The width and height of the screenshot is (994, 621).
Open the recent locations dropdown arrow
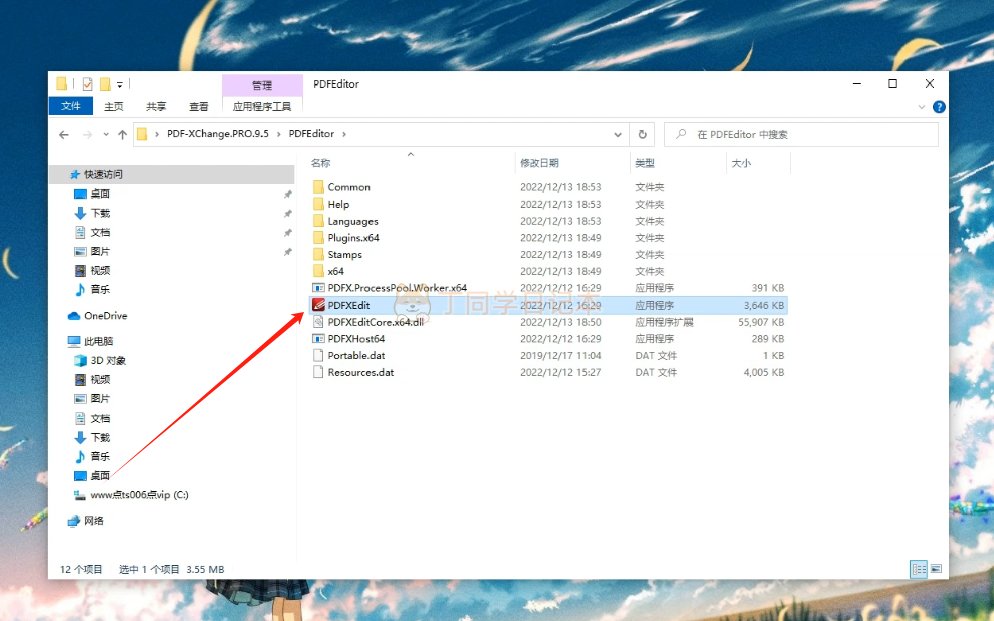(x=105, y=134)
